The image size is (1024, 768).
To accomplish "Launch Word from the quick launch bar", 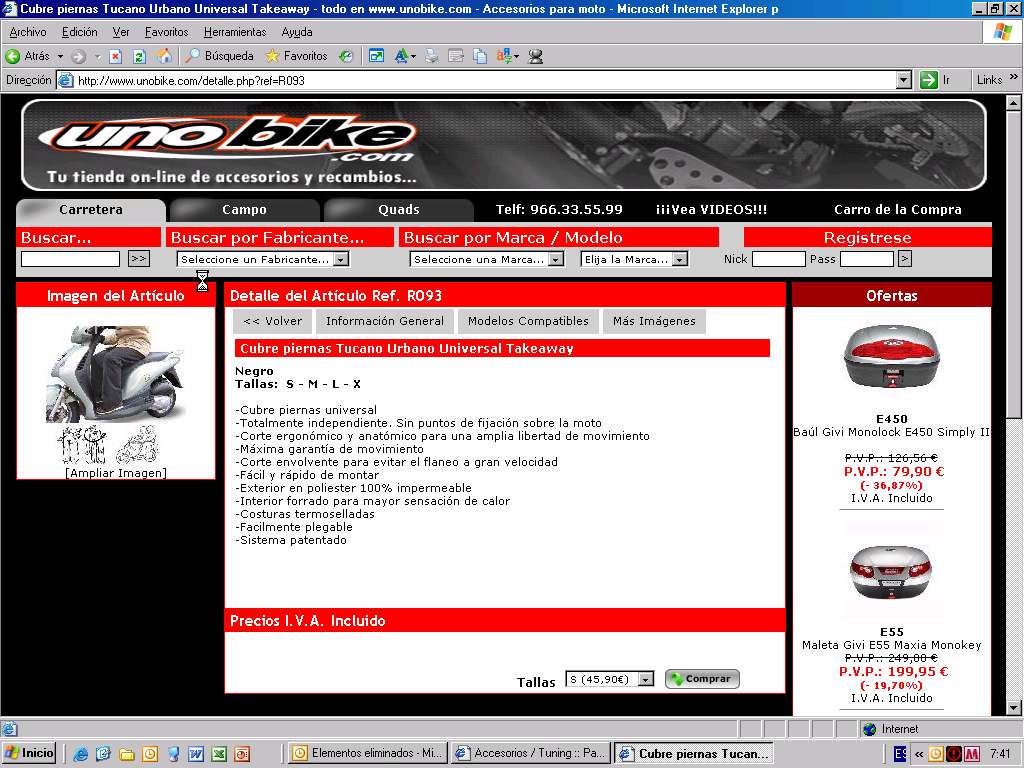I will tap(195, 754).
